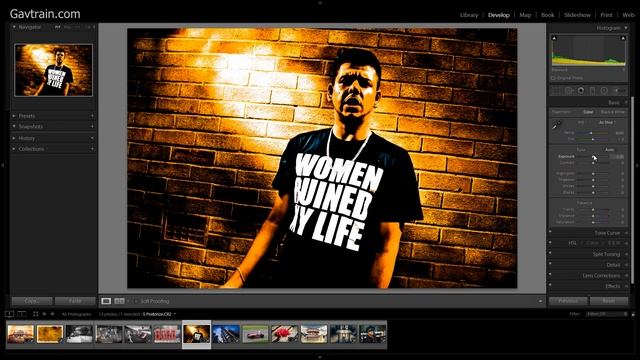Enable the Original Photo checkbox
The width and height of the screenshot is (640, 360).
coord(553,78)
